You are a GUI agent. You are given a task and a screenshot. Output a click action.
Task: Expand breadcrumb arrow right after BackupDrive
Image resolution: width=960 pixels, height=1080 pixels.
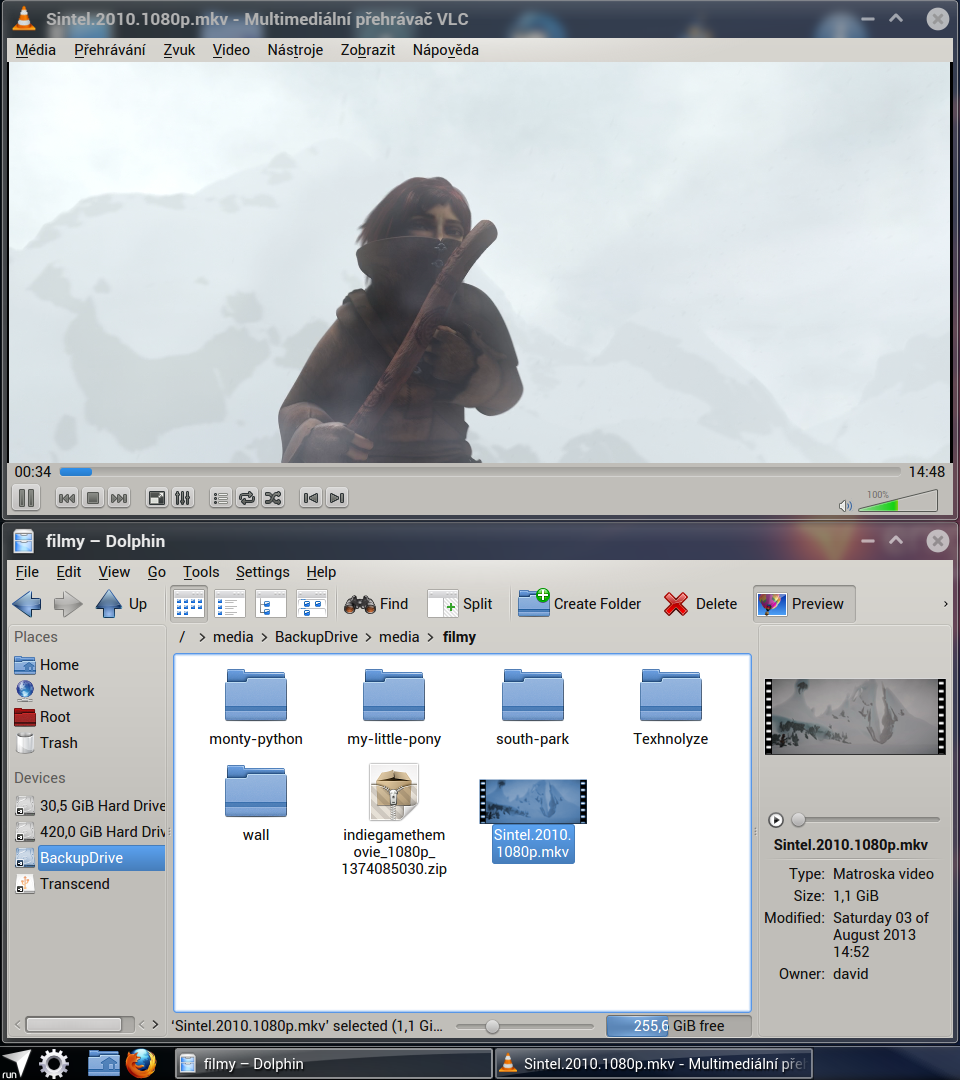(x=368, y=638)
